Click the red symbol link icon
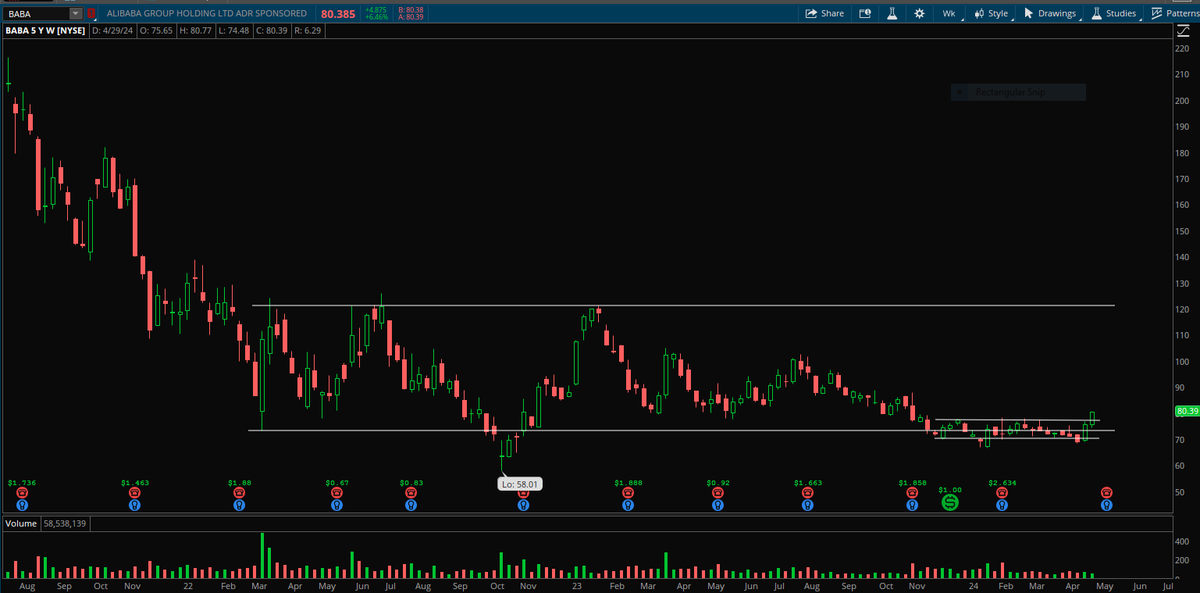 (93, 14)
